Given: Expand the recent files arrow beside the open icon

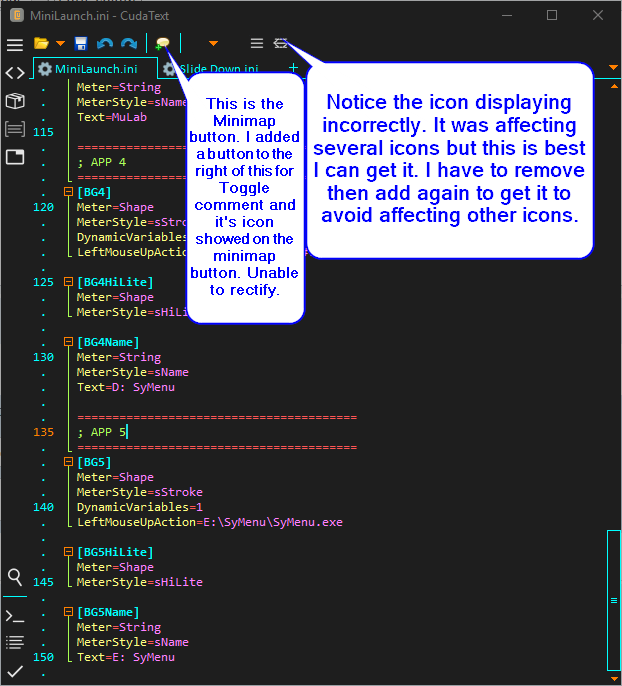Looking at the screenshot, I should tap(61, 44).
